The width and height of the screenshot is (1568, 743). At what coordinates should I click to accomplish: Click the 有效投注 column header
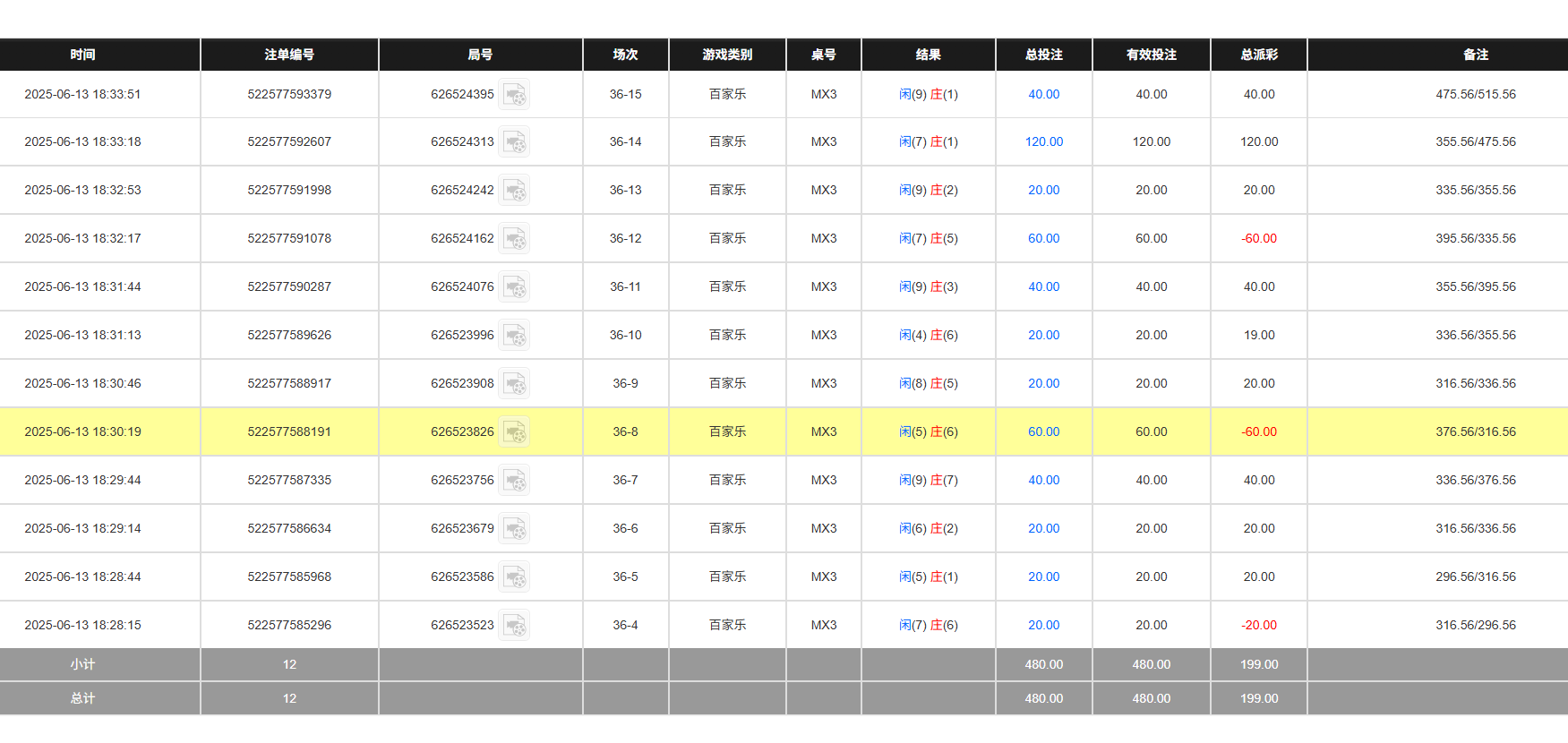point(1152,55)
